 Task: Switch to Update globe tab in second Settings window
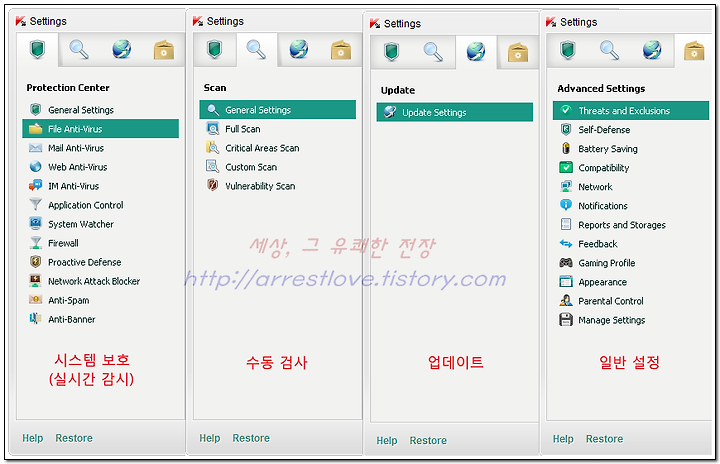(299, 49)
